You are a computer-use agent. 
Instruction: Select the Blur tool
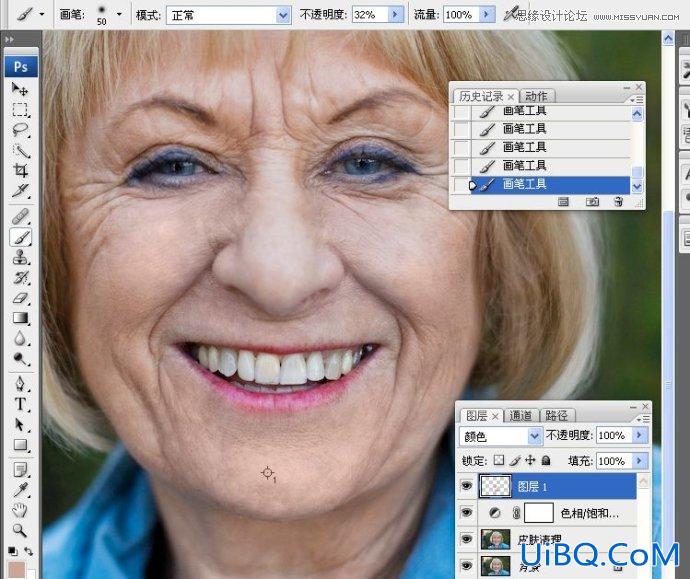tap(20, 338)
